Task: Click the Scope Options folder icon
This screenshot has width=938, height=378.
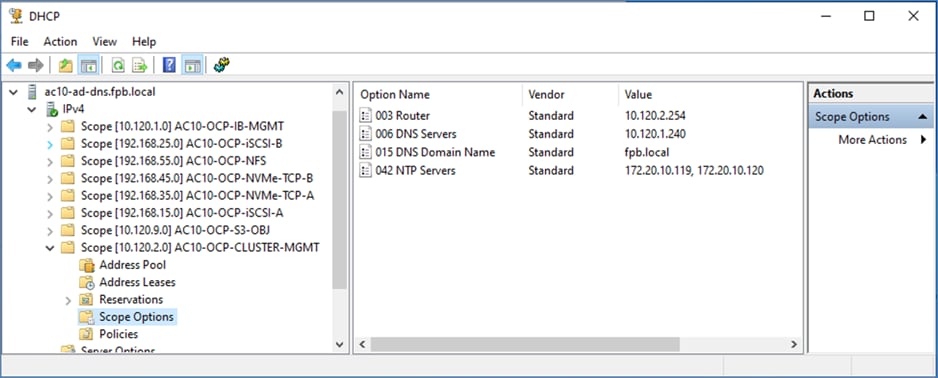Action: pos(87,317)
